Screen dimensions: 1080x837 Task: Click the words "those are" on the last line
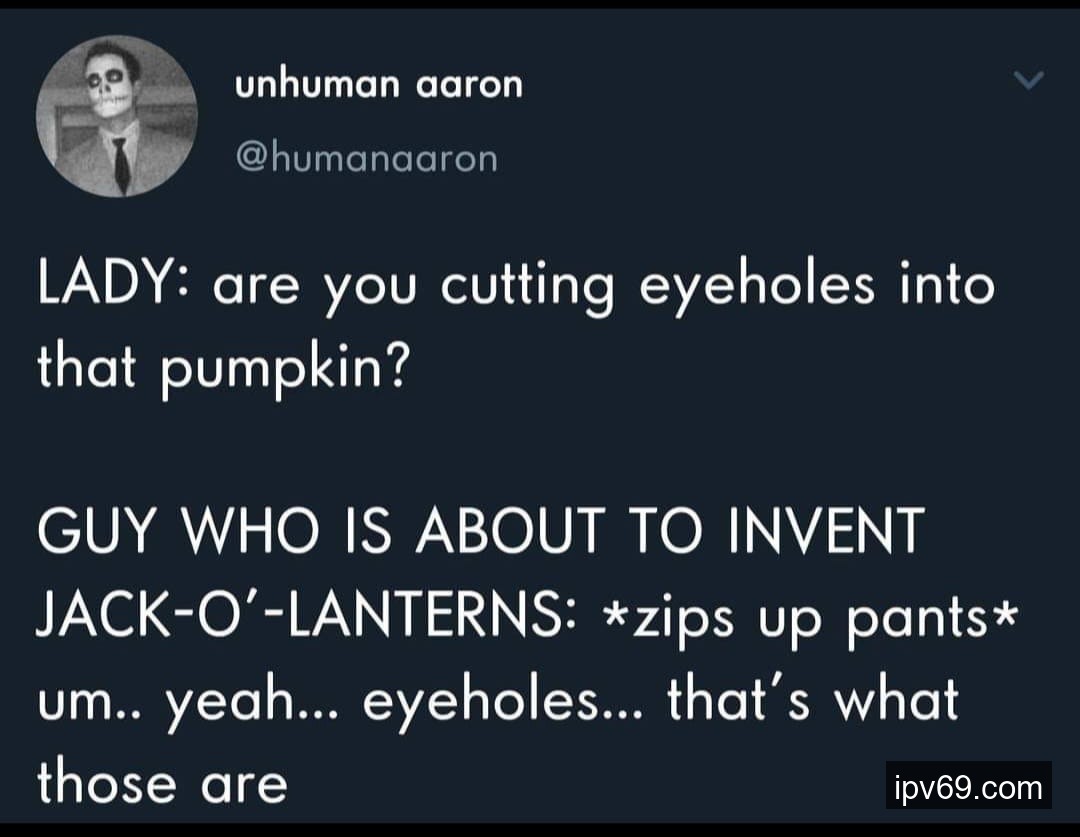(162, 780)
